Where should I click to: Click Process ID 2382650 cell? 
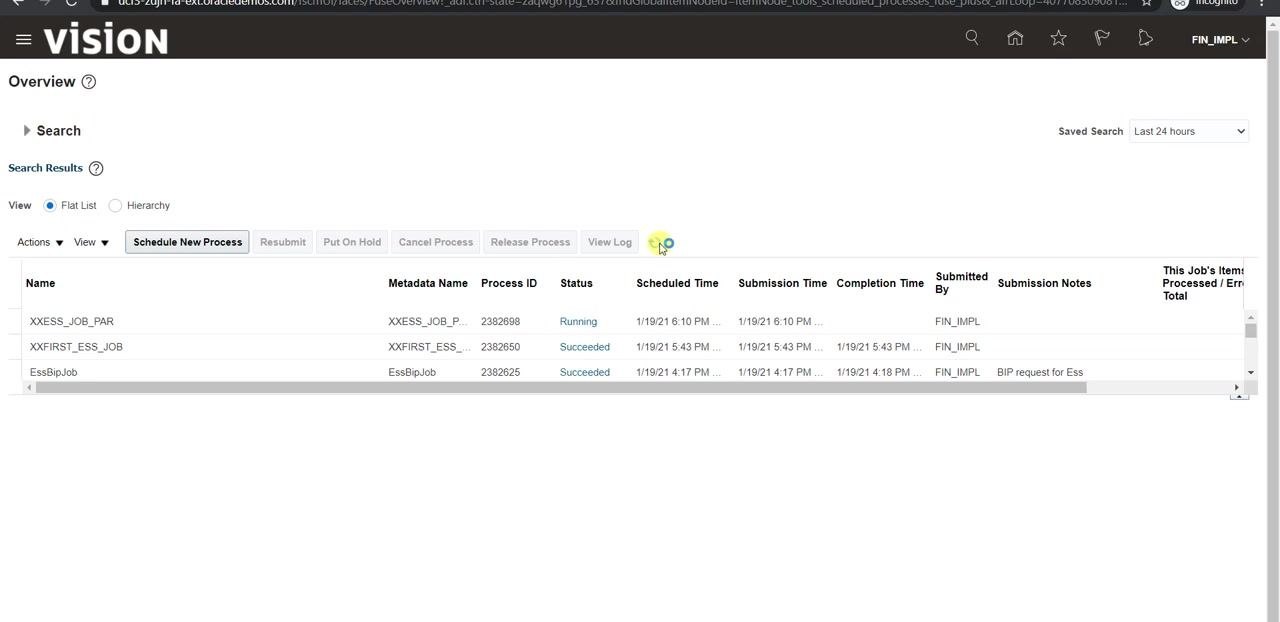(x=500, y=347)
